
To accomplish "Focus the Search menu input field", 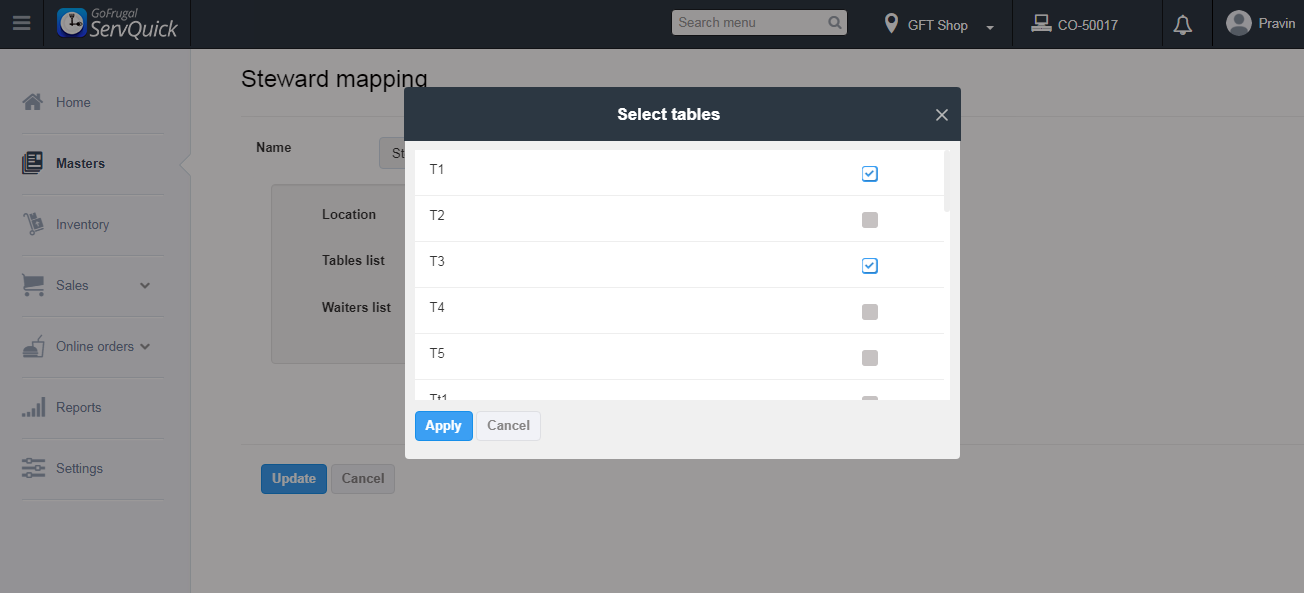I will (x=750, y=23).
